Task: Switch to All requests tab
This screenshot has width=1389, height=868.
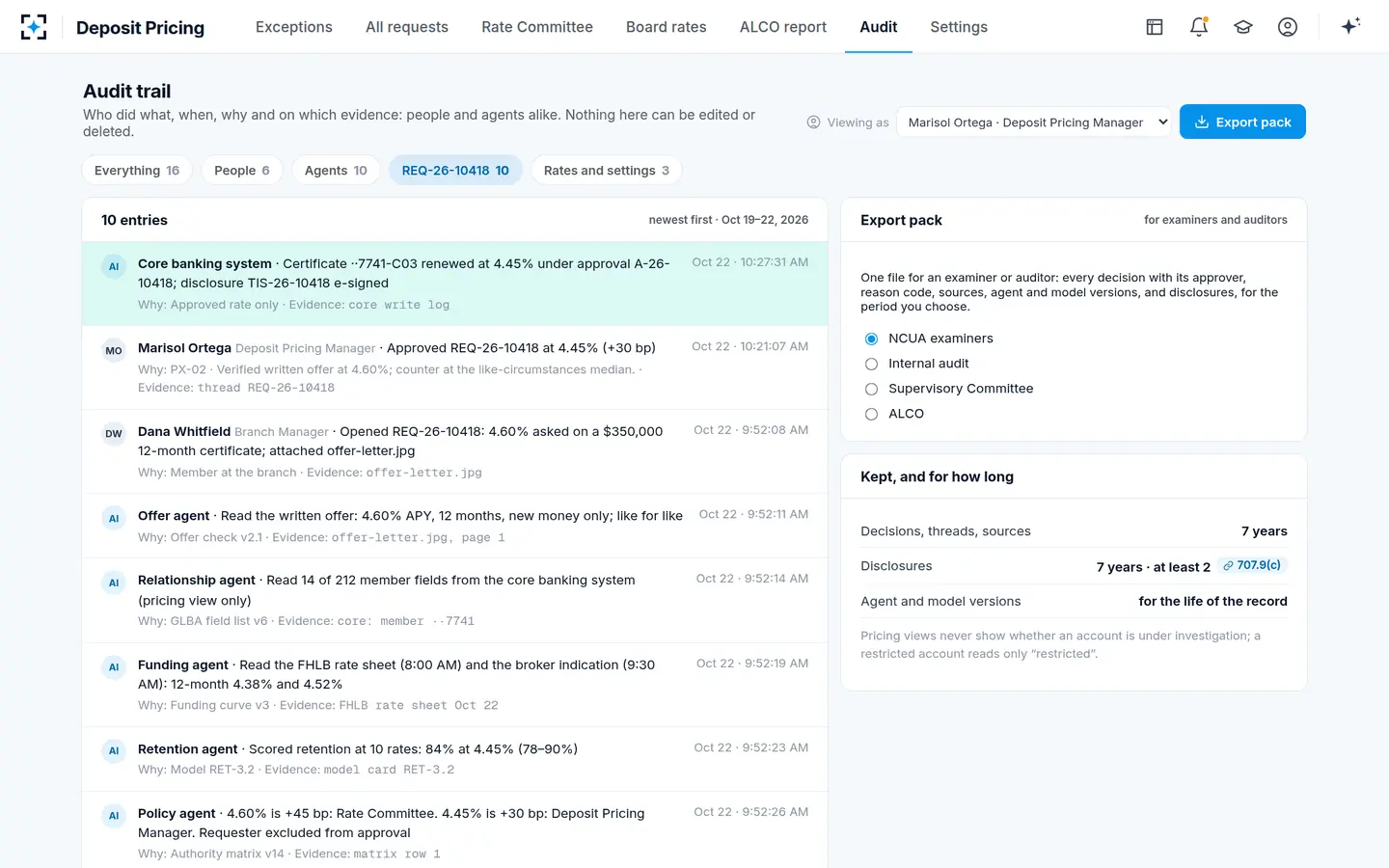Action: (407, 27)
